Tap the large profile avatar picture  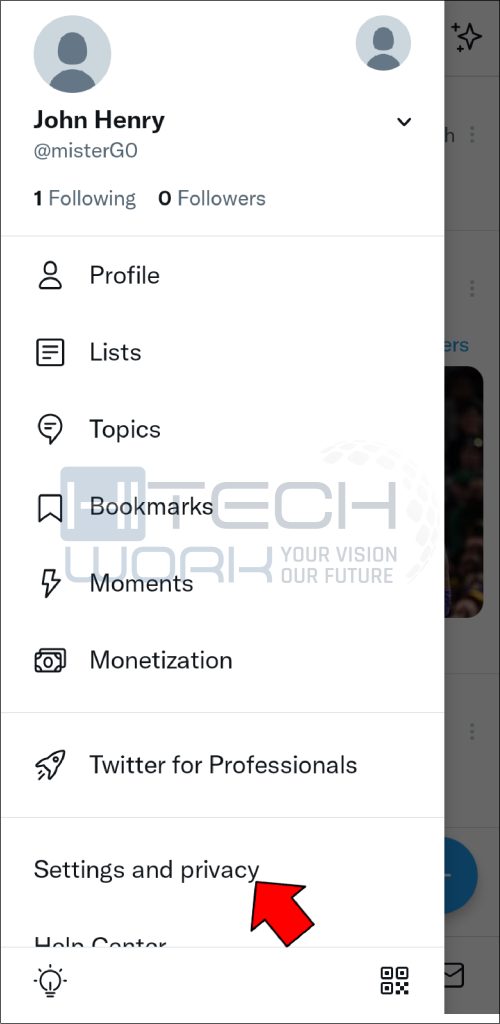72,54
